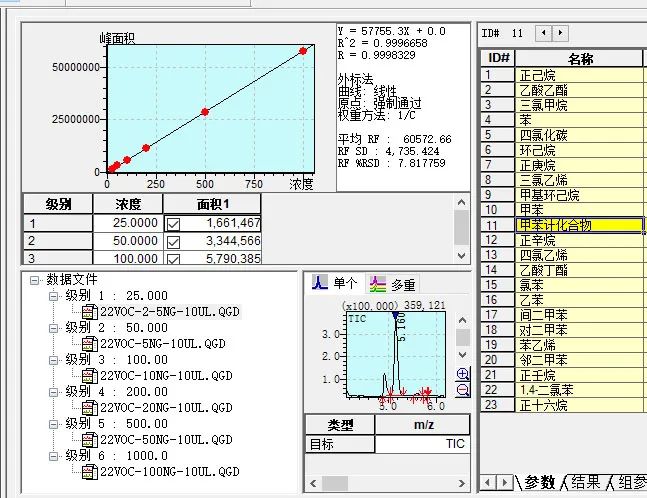Toggle the level 3 area checkbox
The width and height of the screenshot is (647, 498).
coord(174,259)
